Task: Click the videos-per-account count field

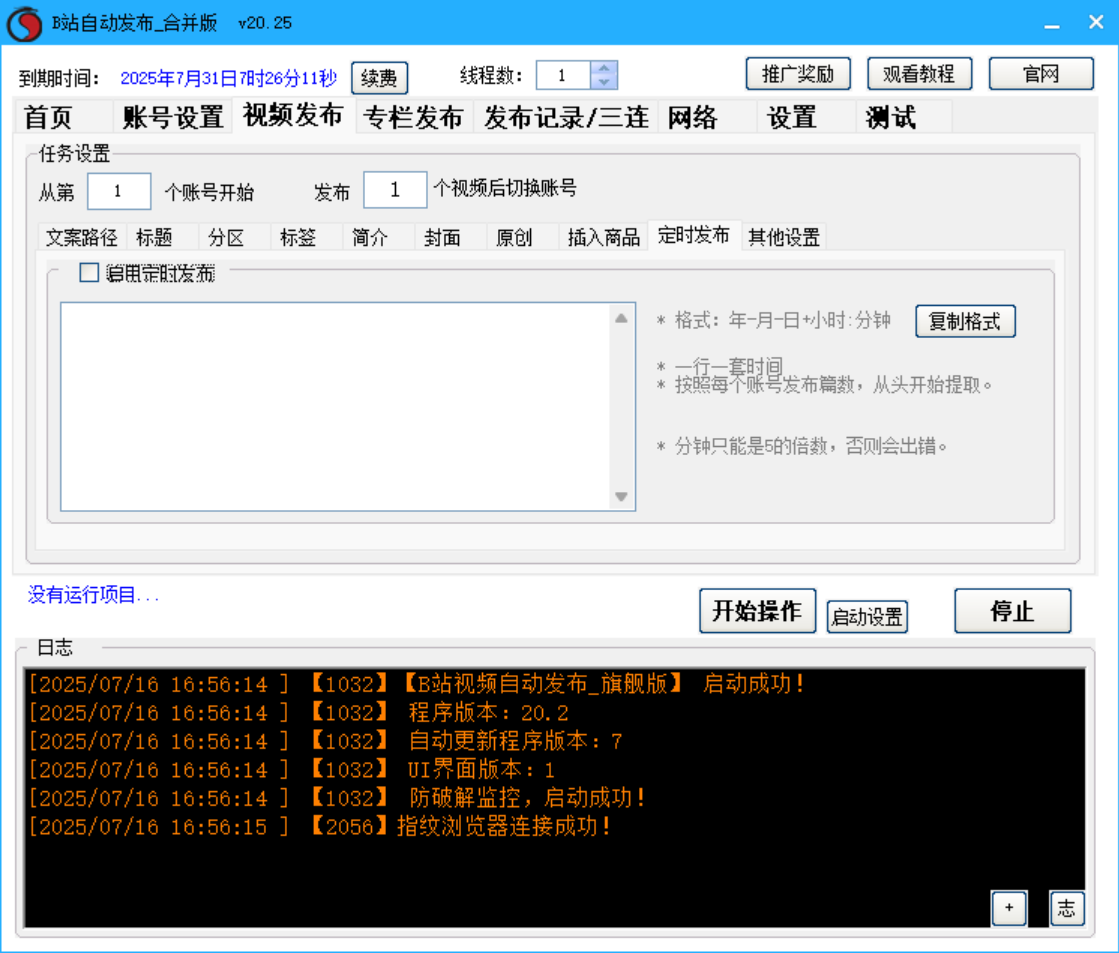Action: coord(395,190)
